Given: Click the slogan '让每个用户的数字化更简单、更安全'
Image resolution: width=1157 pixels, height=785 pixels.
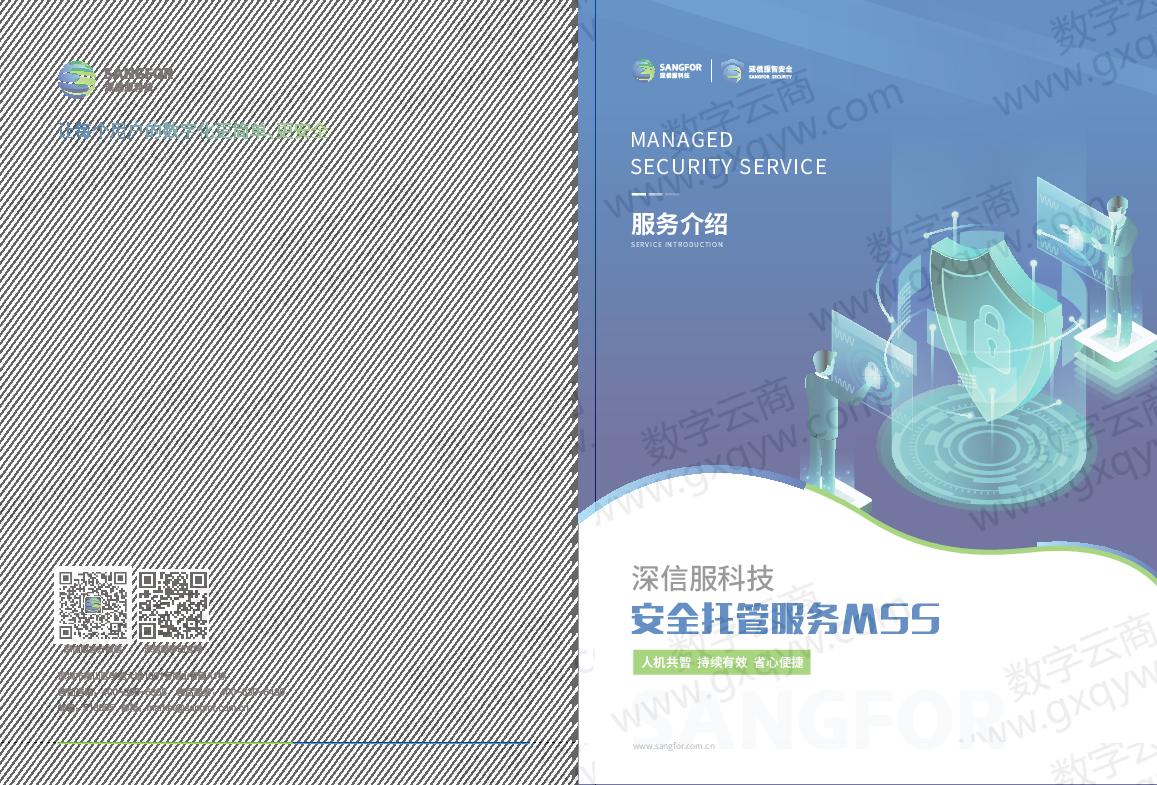Looking at the screenshot, I should click(x=193, y=131).
